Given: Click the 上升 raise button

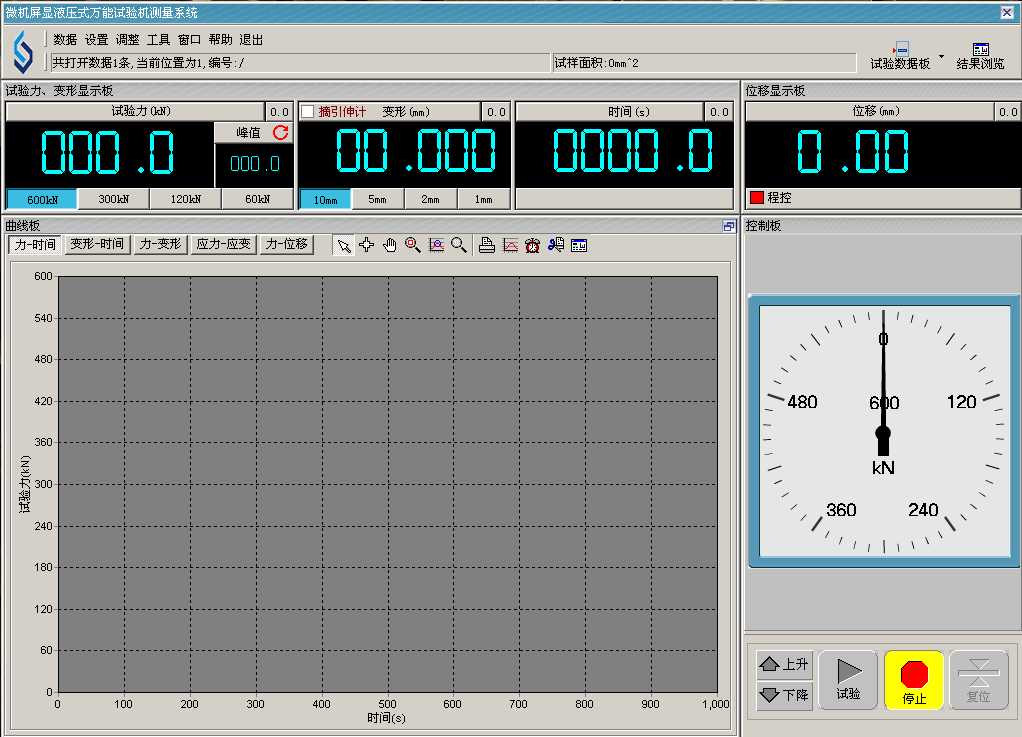Looking at the screenshot, I should [785, 664].
